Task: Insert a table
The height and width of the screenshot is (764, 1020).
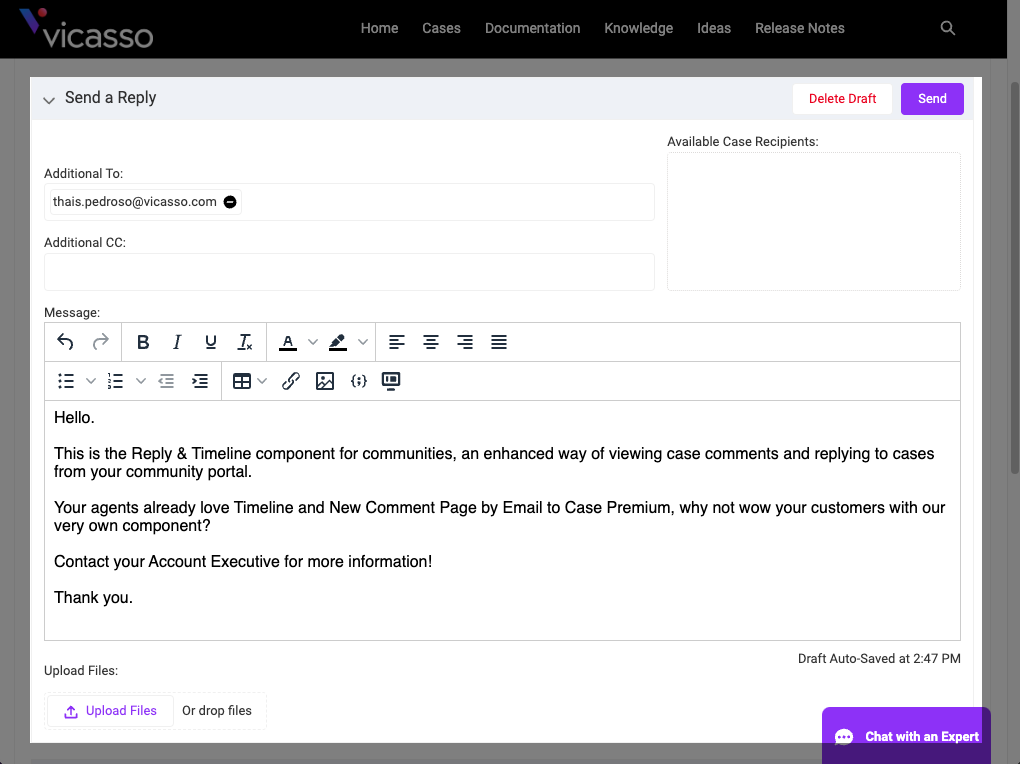Action: tap(242, 381)
